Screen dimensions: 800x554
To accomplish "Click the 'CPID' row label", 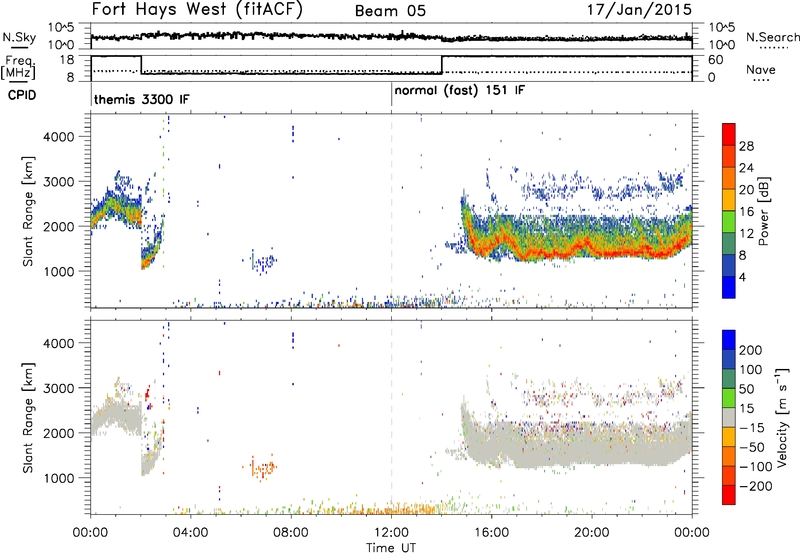I will [x=22, y=95].
